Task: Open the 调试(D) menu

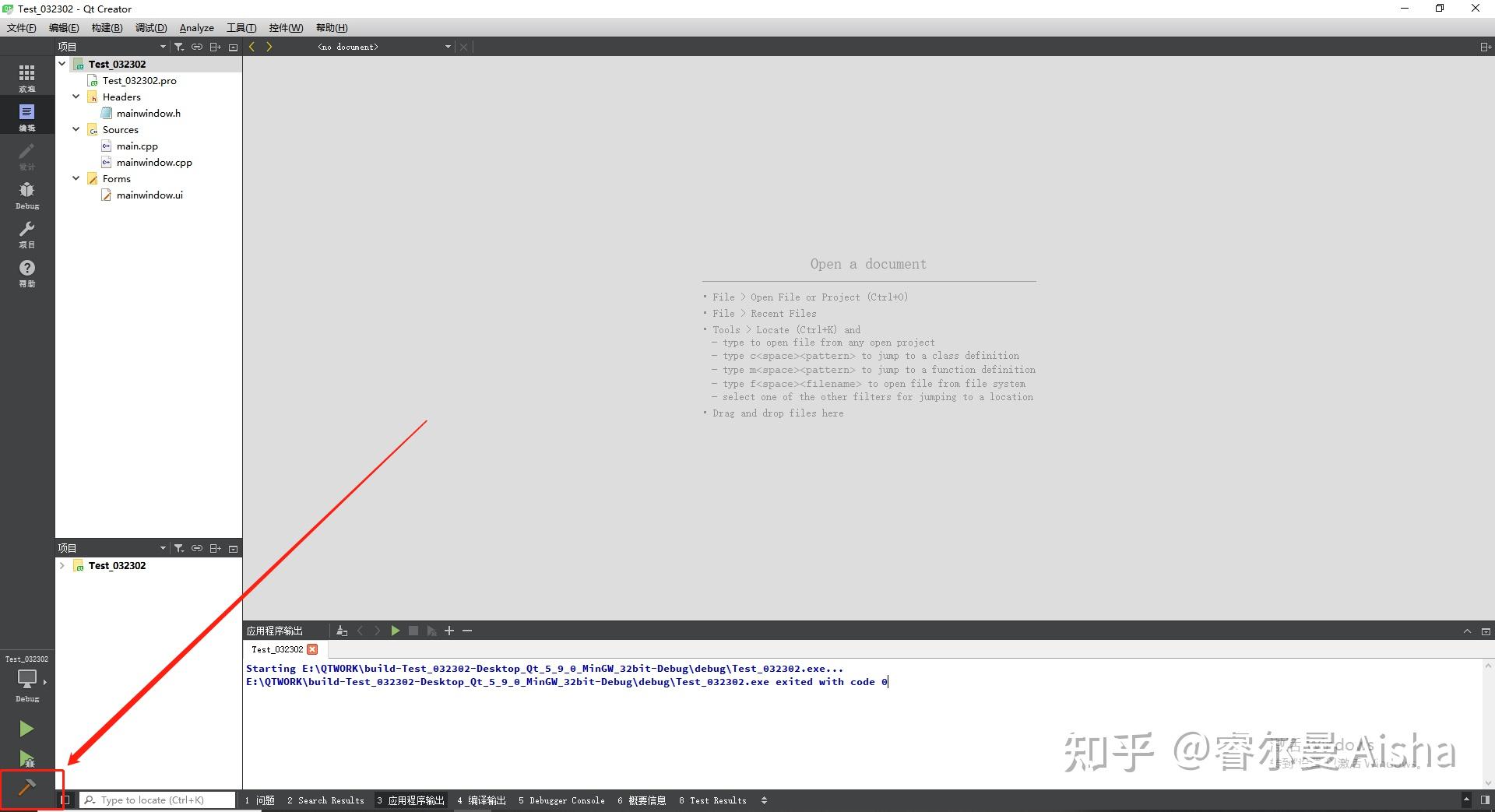Action: click(151, 28)
